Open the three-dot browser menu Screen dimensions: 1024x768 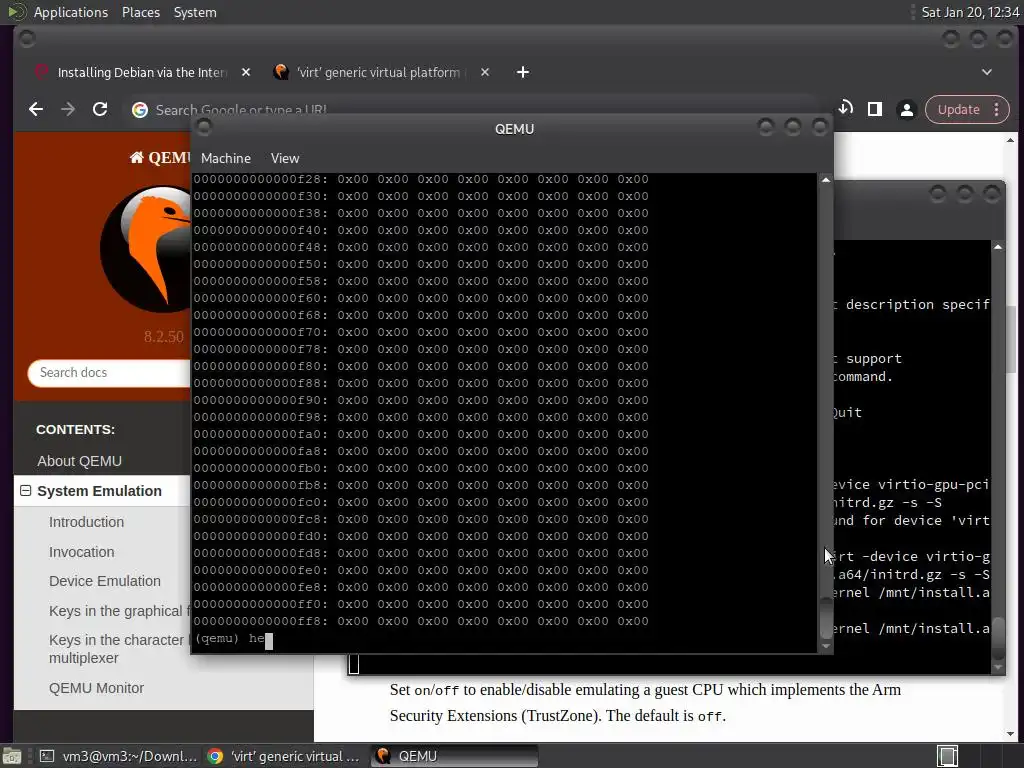tap(997, 110)
